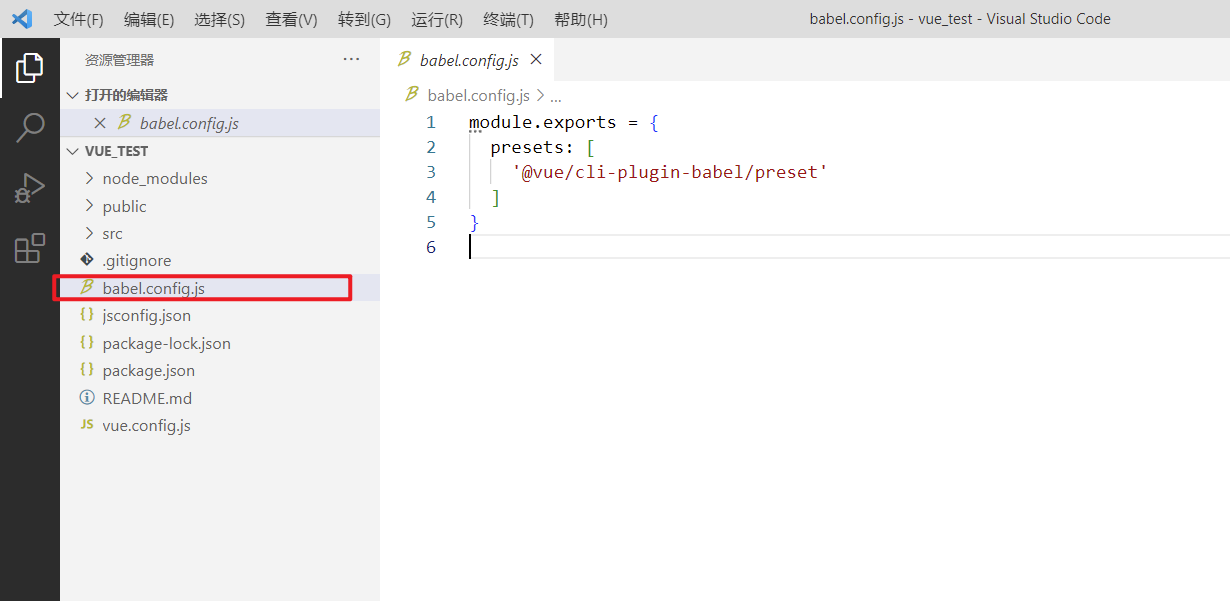
Task: Close the babel.config.js editor tab
Action: click(x=536, y=60)
